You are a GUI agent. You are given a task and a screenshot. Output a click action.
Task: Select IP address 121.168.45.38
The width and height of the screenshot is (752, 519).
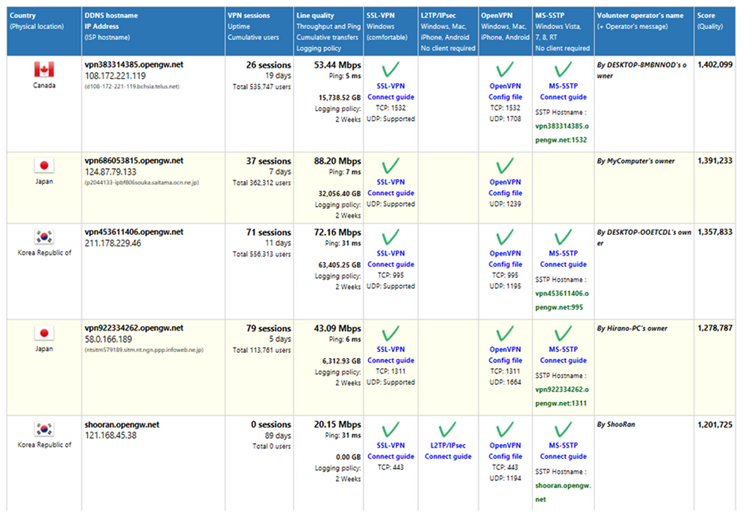pos(110,436)
